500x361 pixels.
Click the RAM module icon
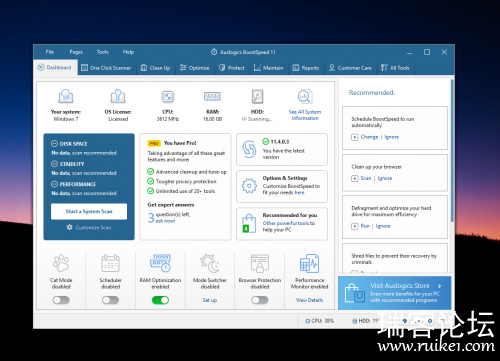point(212,97)
